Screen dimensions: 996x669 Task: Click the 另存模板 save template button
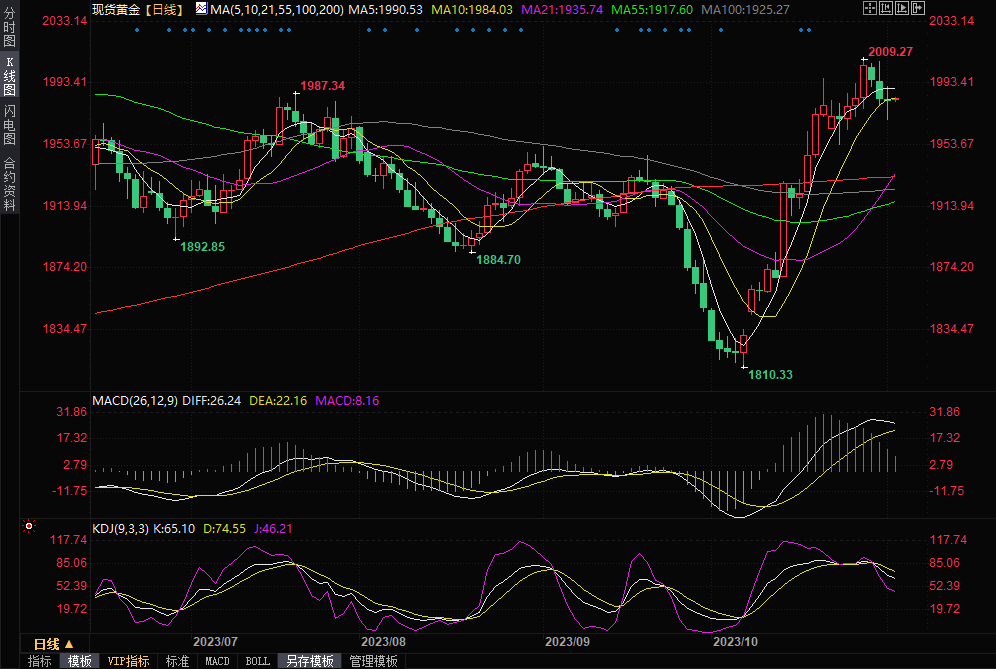coord(310,661)
